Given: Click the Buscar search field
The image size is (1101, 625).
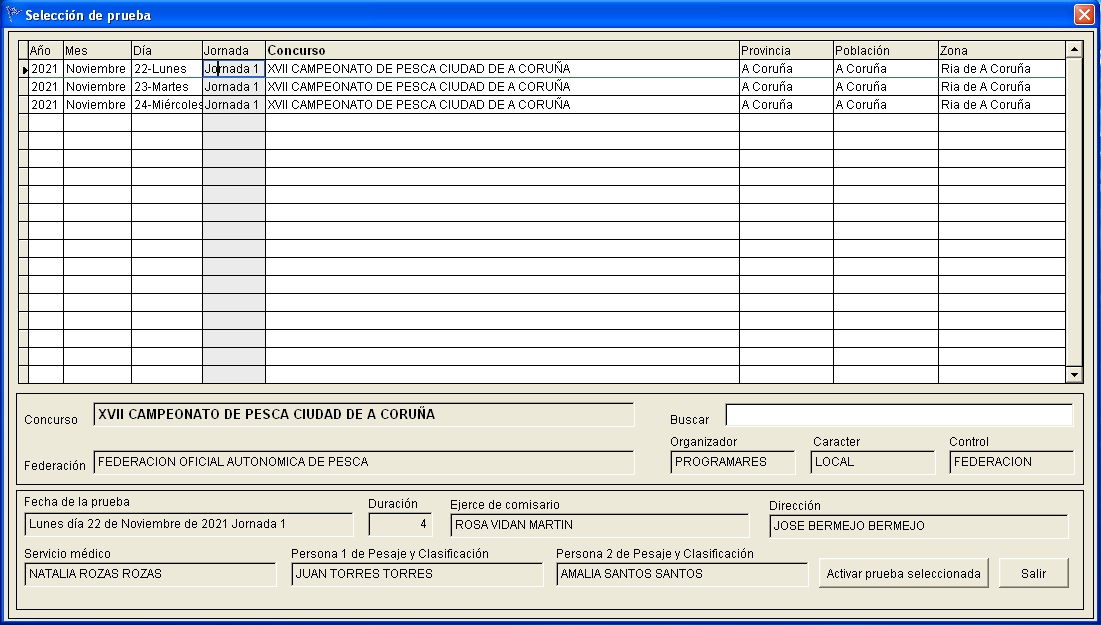Looking at the screenshot, I should (898, 415).
